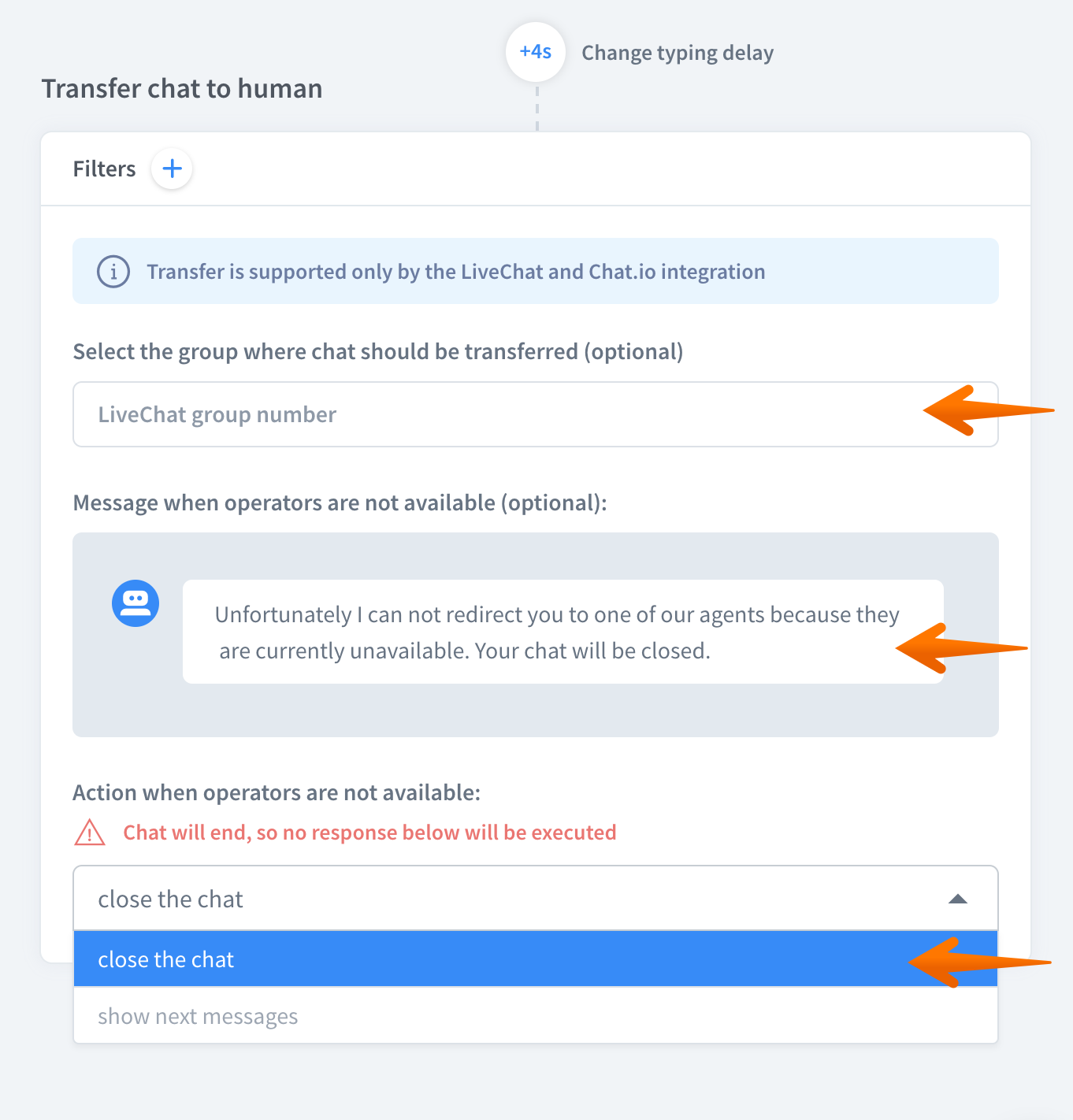
Task: Click the 'Transfer chat to human' title
Action: [x=182, y=88]
